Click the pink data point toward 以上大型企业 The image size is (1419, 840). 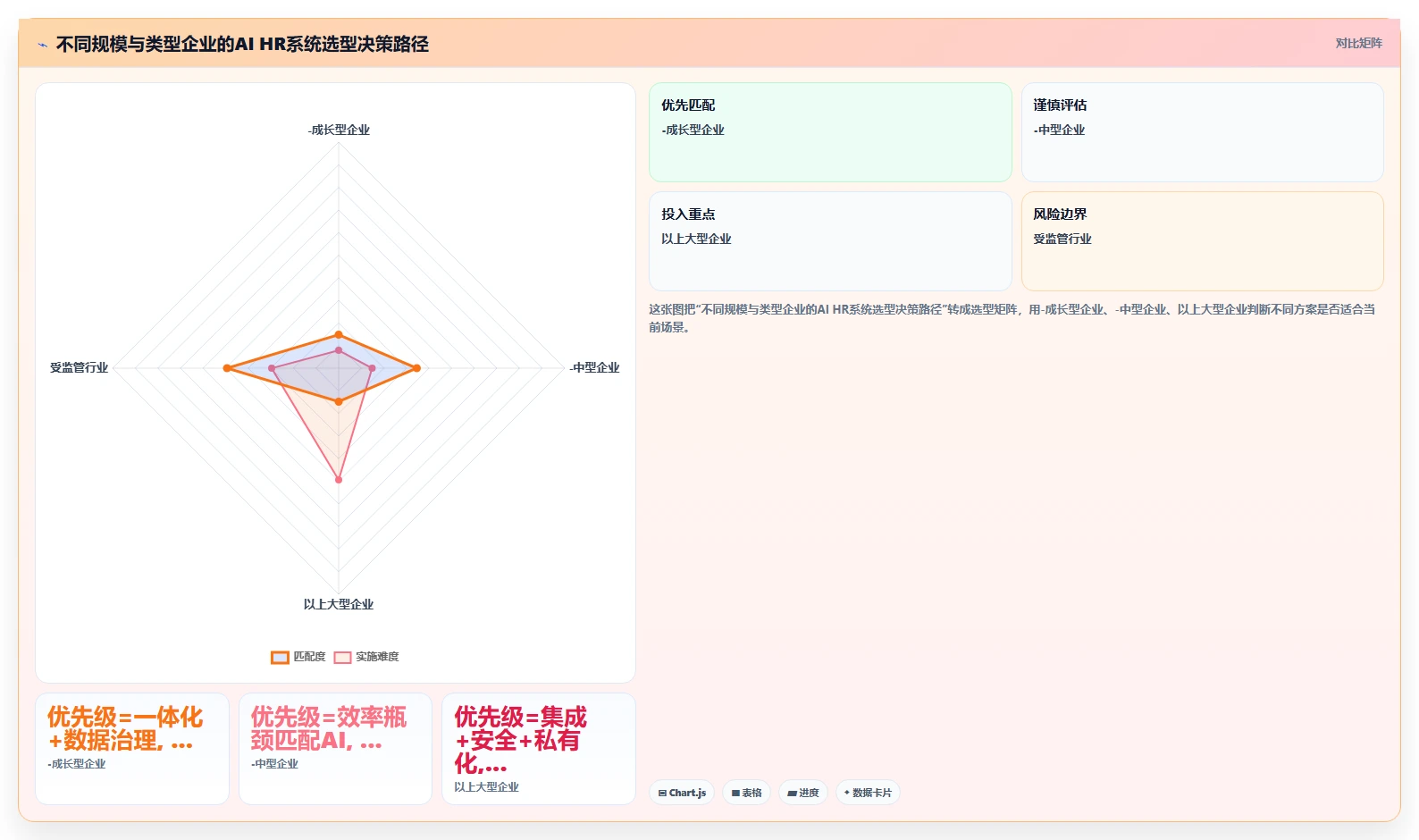(x=339, y=480)
